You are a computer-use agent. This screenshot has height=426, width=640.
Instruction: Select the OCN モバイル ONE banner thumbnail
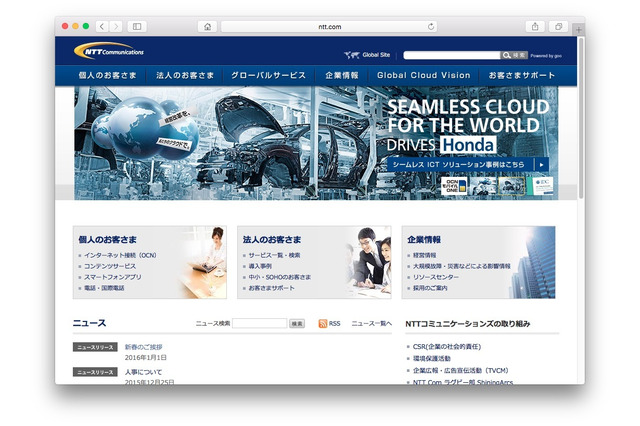click(x=453, y=186)
